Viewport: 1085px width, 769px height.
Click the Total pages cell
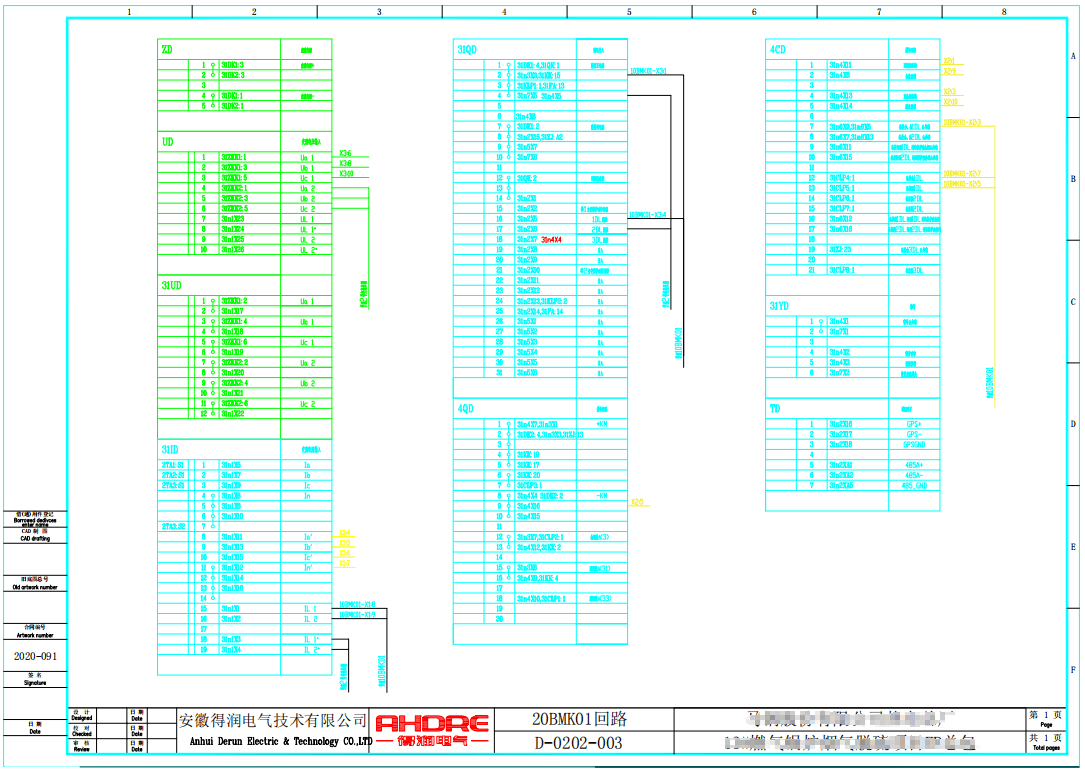pyautogui.click(x=1045, y=742)
